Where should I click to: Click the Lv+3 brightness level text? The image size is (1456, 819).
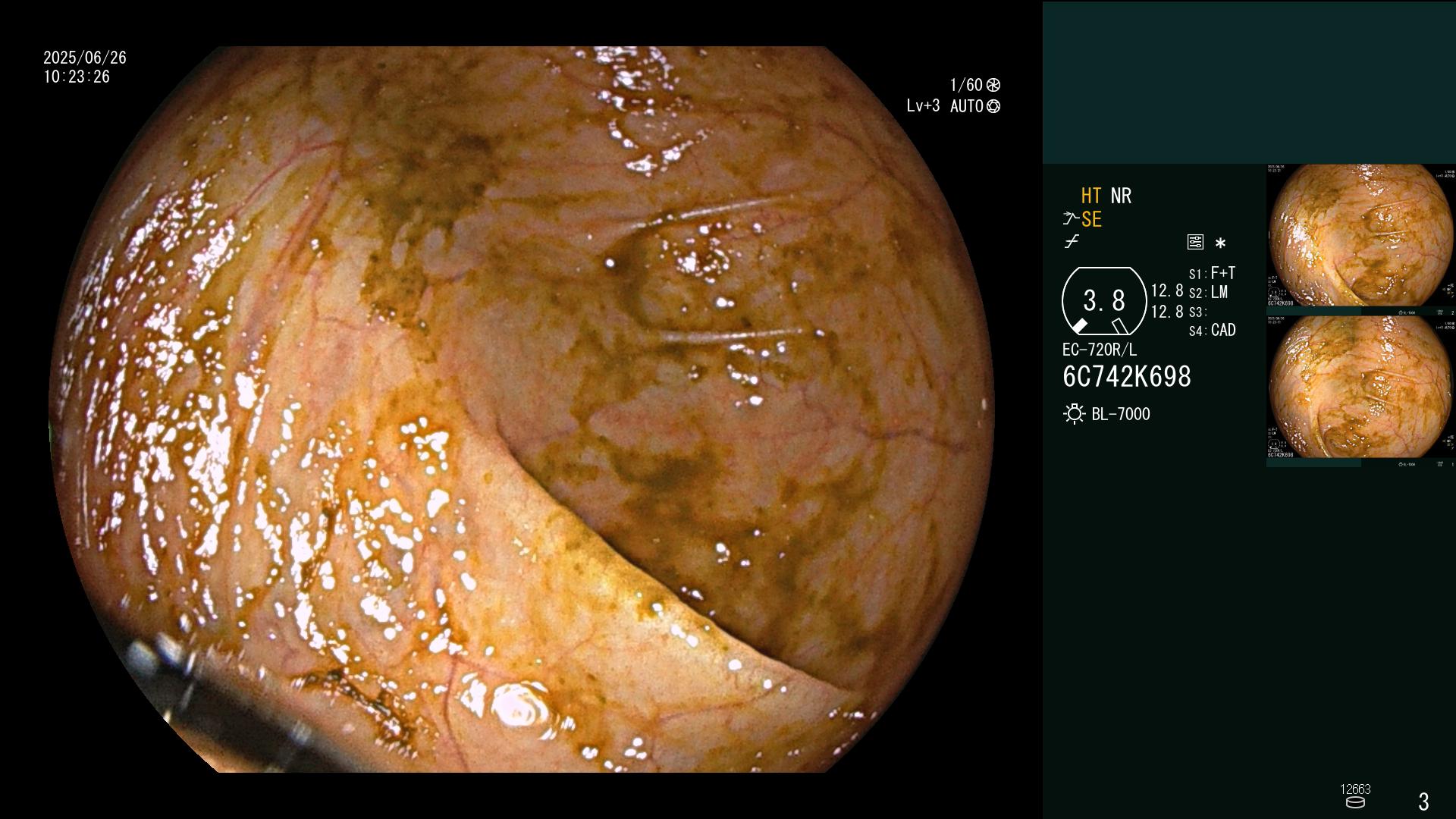click(923, 106)
